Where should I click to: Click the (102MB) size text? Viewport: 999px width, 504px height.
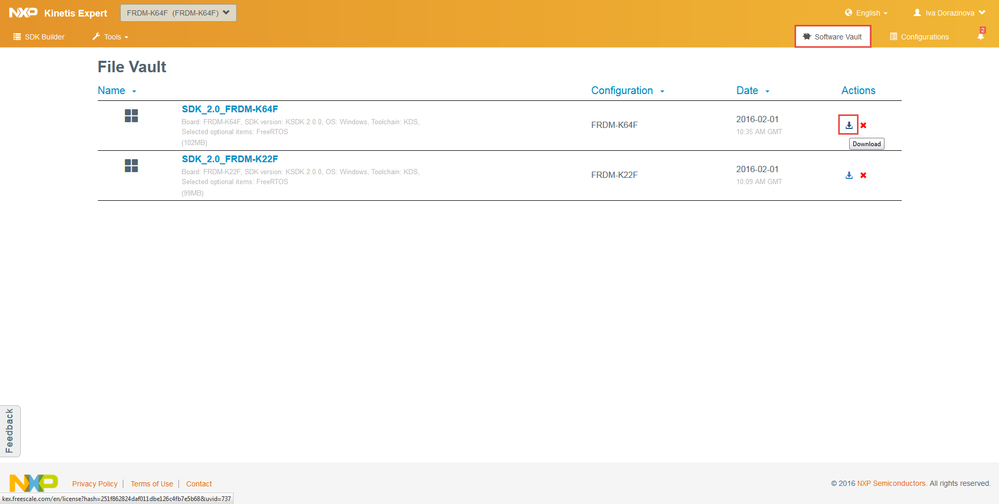point(194,143)
